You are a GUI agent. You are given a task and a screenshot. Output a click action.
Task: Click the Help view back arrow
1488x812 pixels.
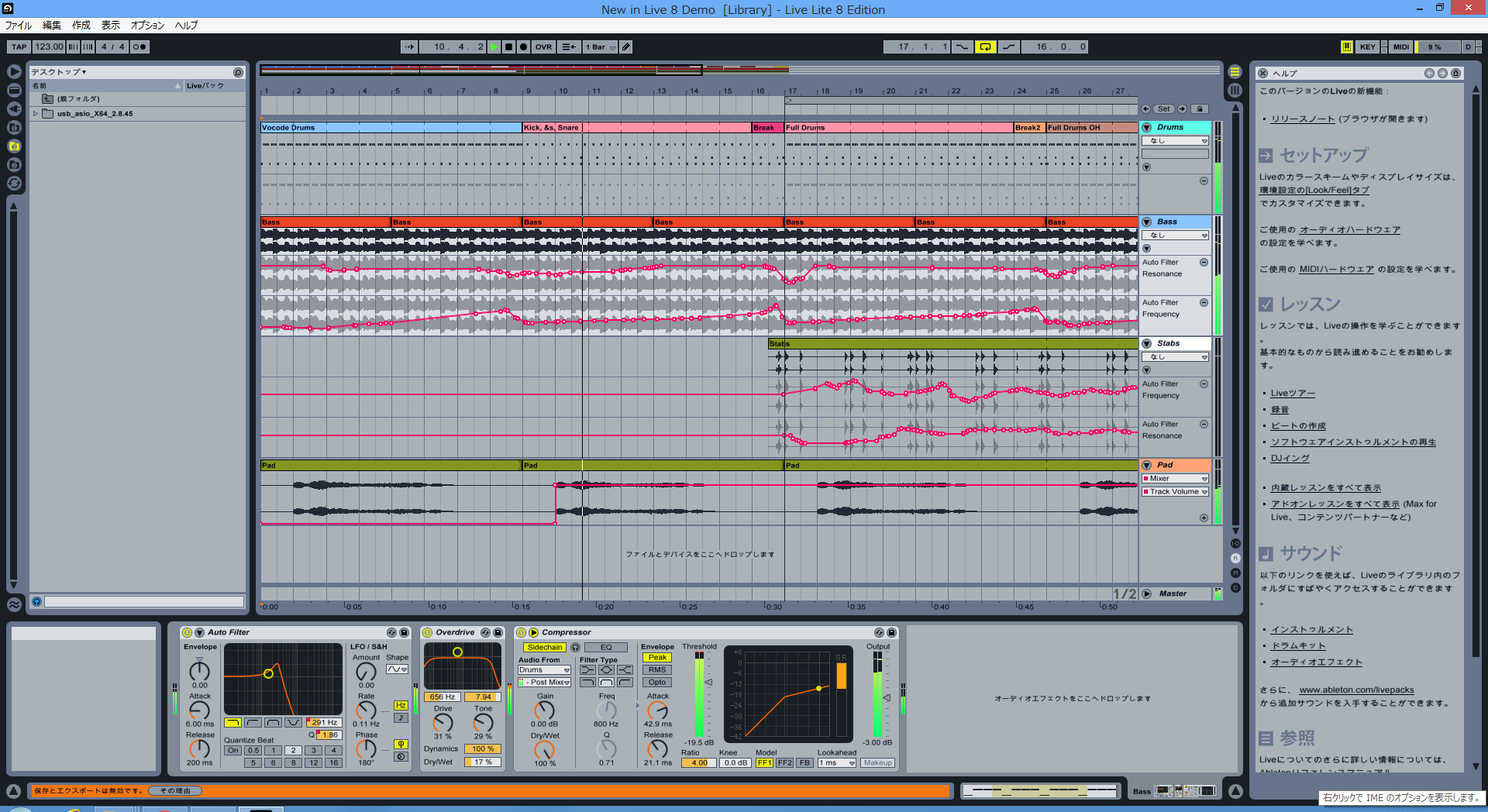click(x=1429, y=73)
